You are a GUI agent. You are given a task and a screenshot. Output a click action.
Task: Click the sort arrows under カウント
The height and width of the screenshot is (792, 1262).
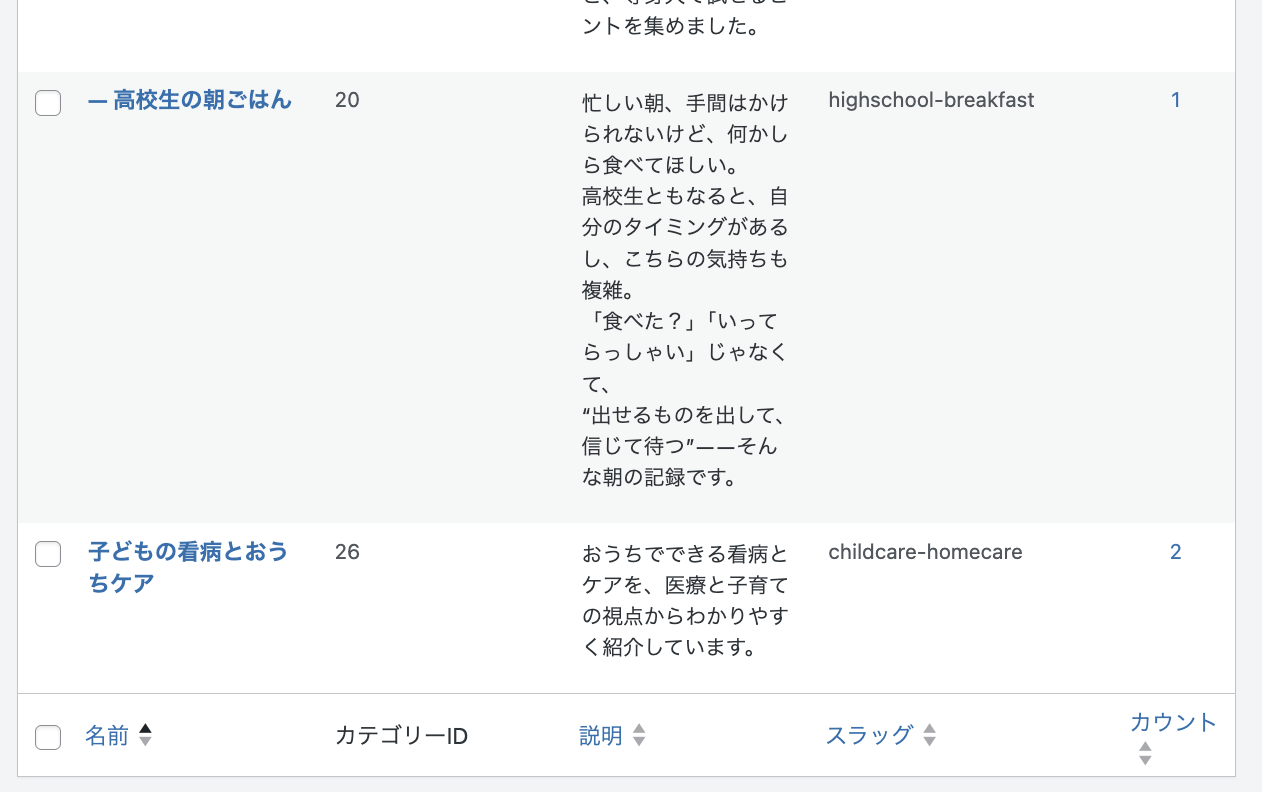point(1145,753)
